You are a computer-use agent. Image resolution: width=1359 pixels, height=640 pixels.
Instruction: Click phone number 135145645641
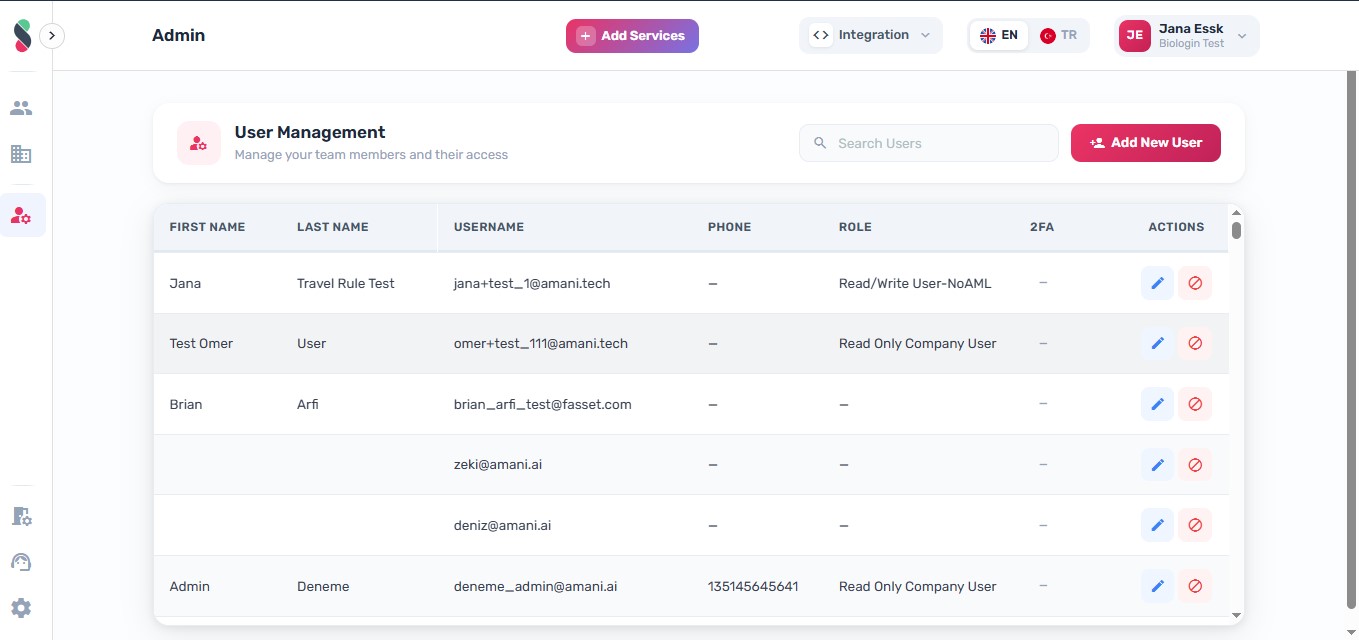coord(753,586)
